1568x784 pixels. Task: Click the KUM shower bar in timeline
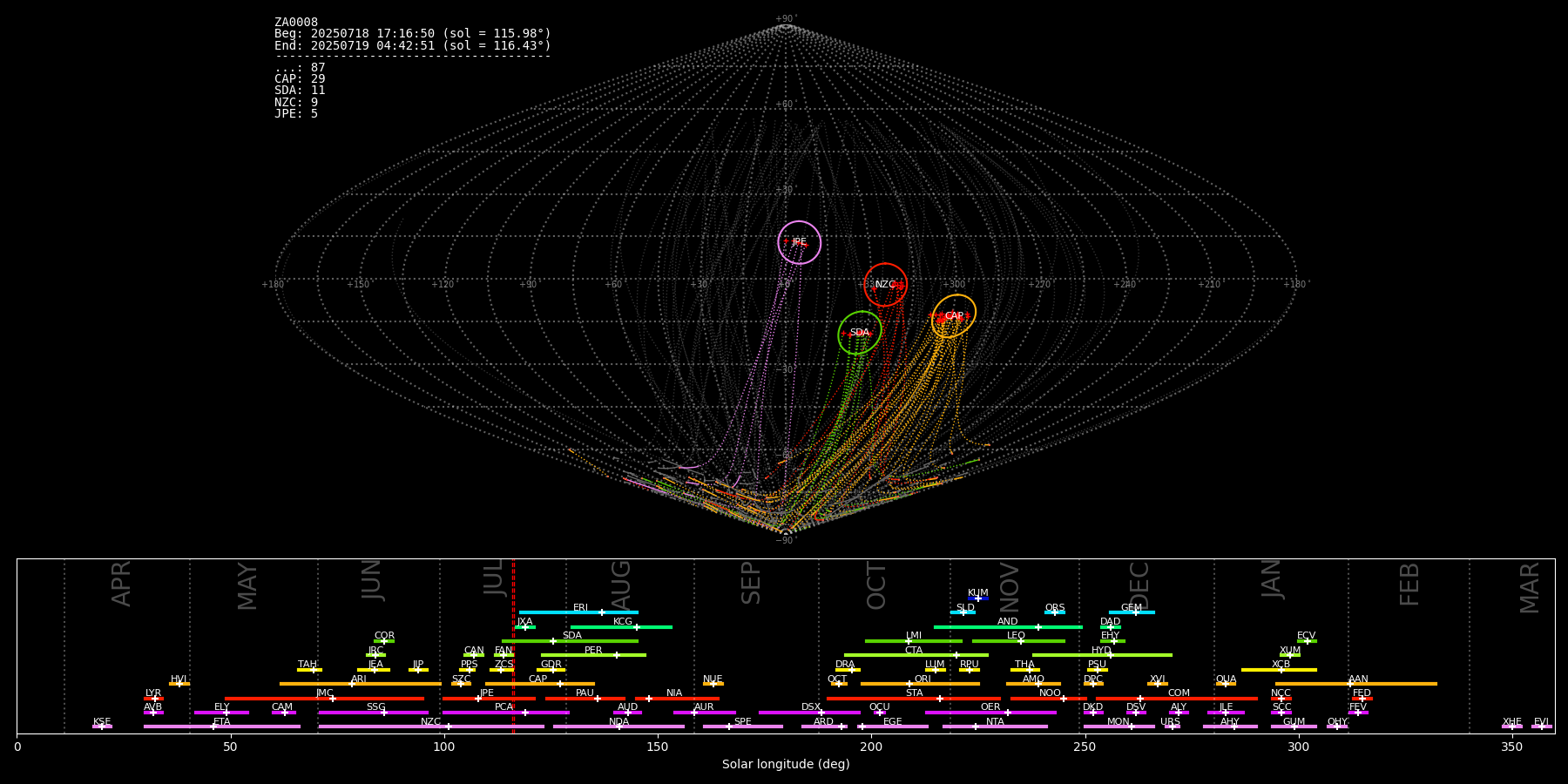pos(978,598)
